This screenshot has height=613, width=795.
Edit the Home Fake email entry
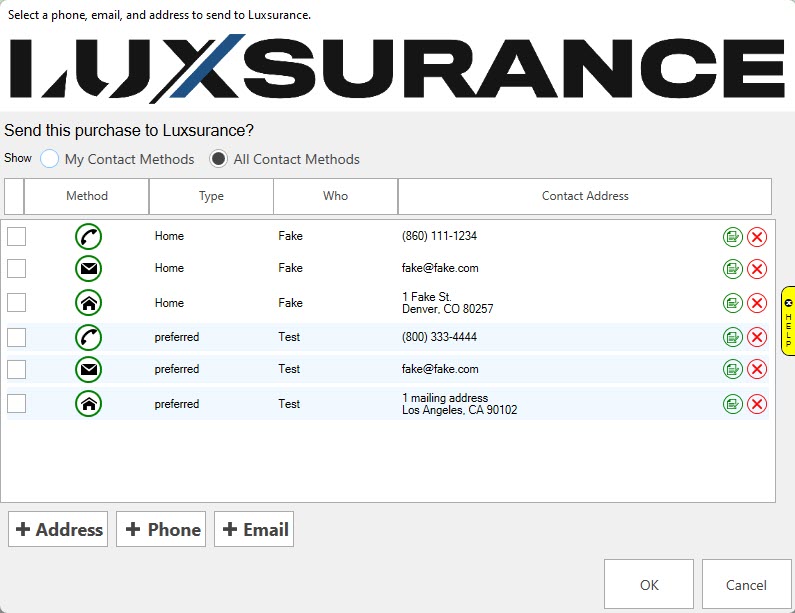pos(733,269)
